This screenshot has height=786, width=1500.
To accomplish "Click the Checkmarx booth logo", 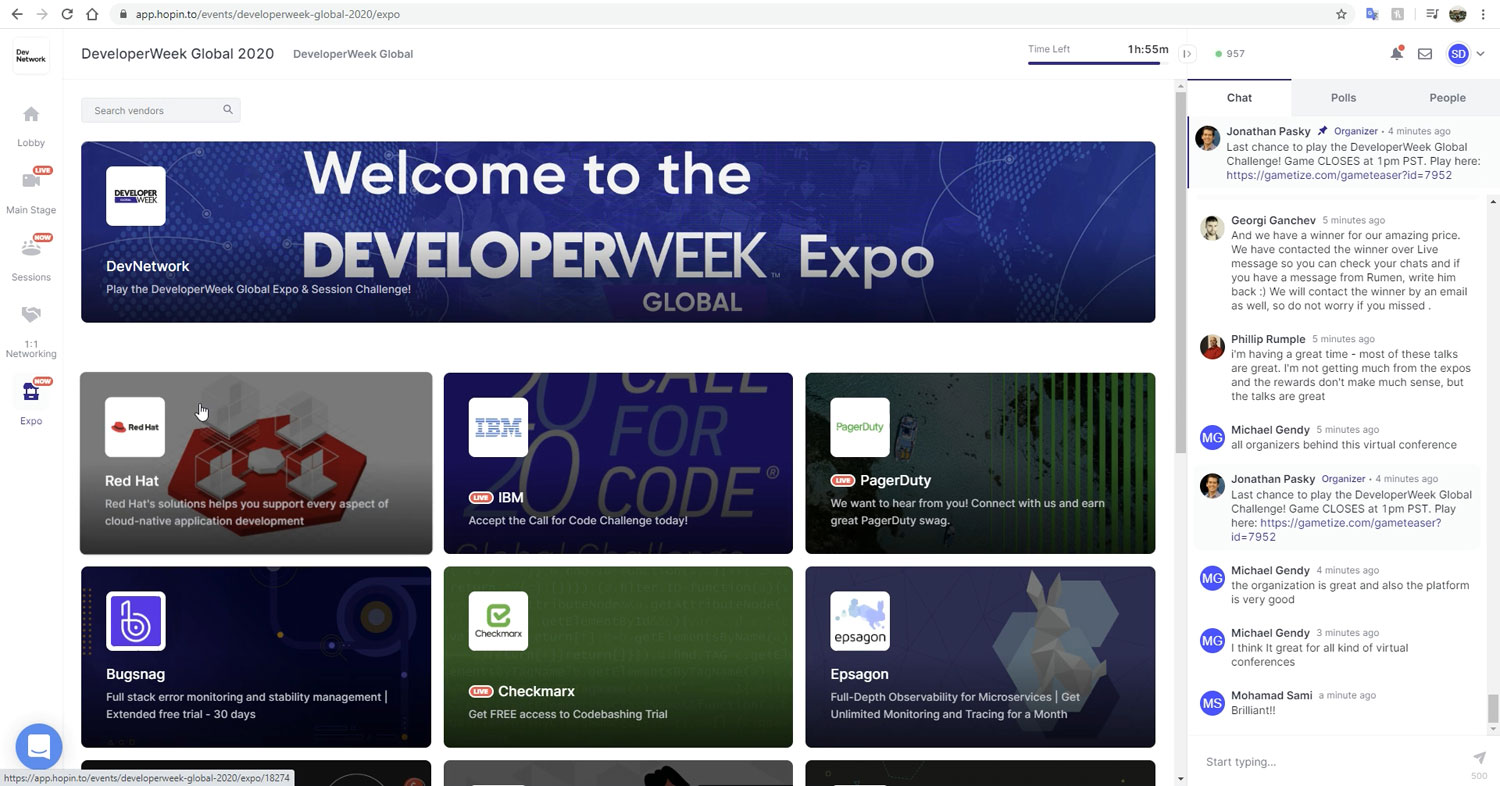I will point(498,621).
